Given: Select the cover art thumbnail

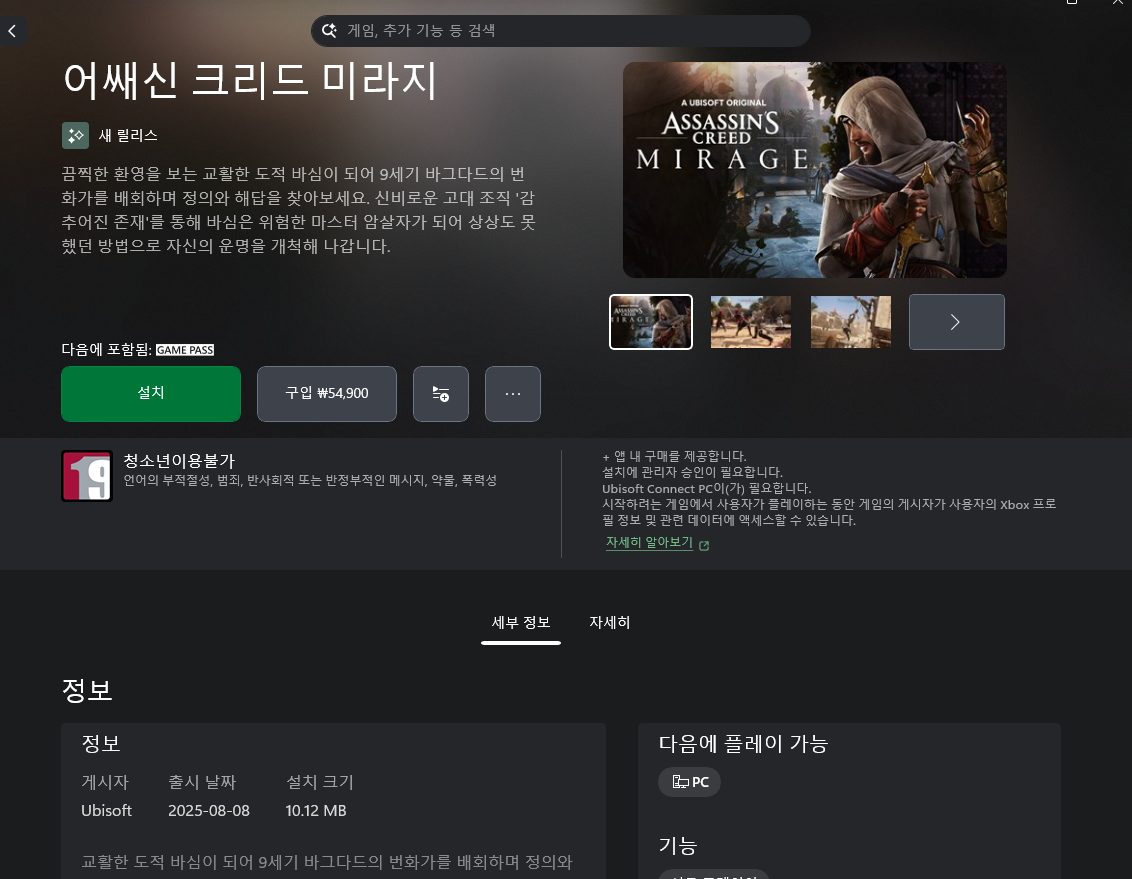Looking at the screenshot, I should (650, 322).
